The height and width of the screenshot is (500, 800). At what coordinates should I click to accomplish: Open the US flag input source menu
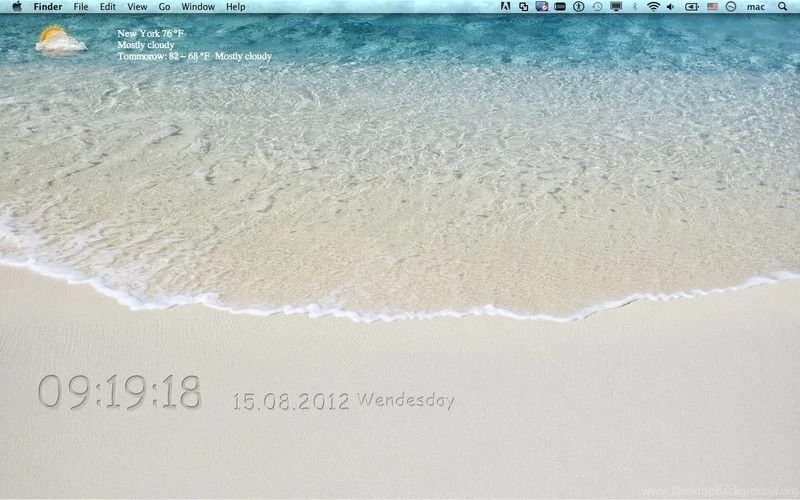(712, 7)
